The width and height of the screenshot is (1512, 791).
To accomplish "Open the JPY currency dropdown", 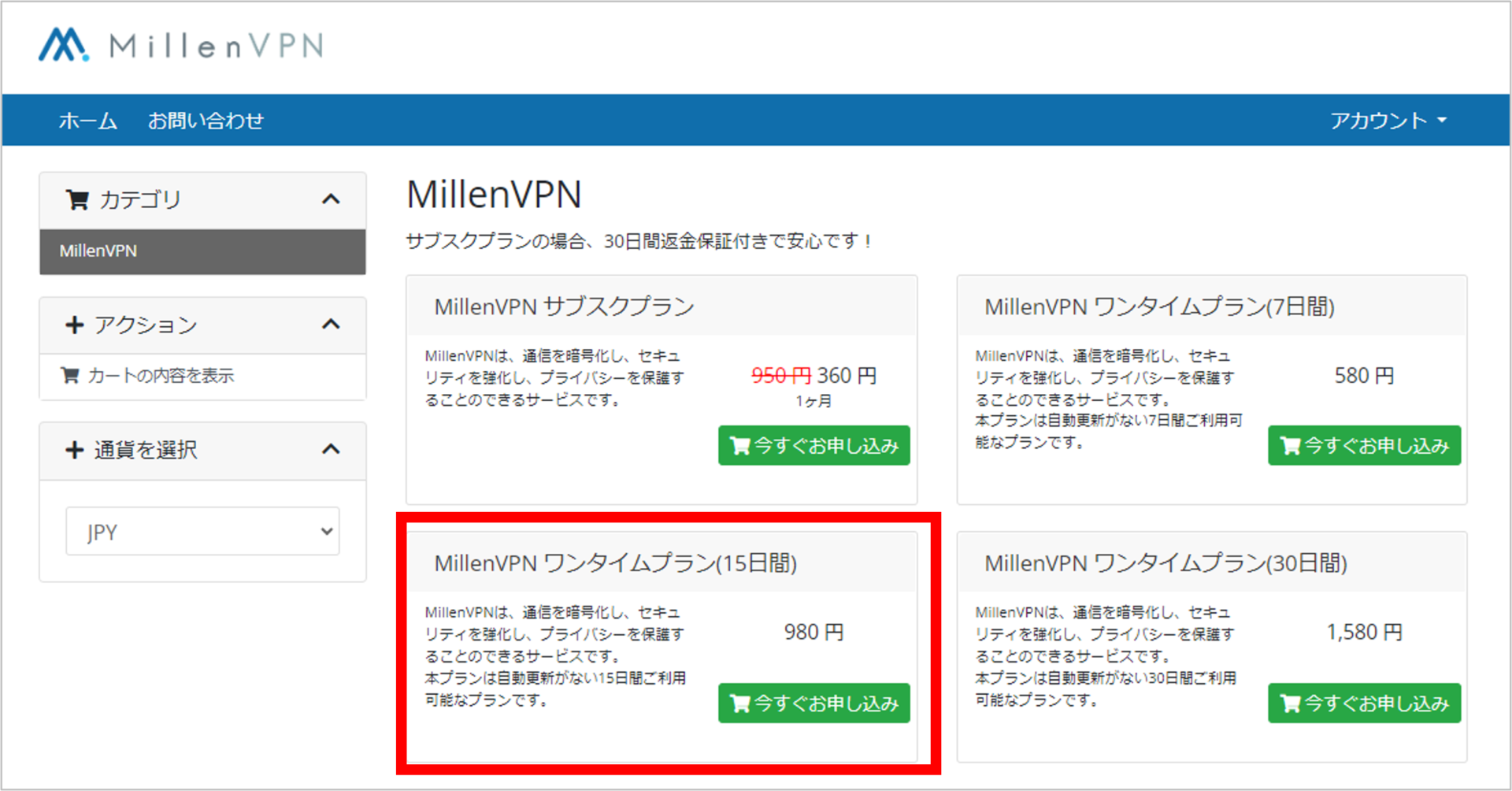I will click(x=202, y=531).
